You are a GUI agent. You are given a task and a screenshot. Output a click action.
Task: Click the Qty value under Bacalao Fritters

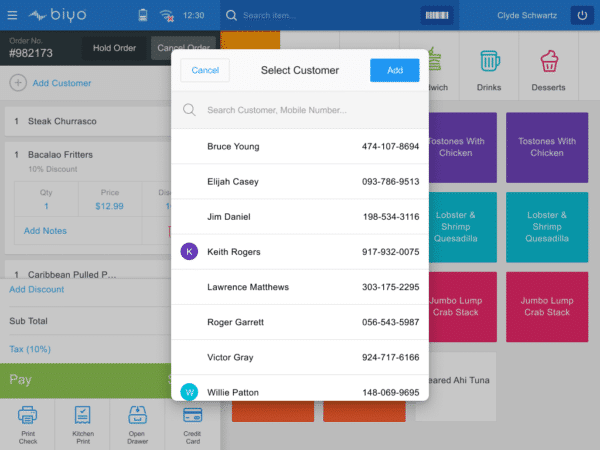(x=46, y=206)
